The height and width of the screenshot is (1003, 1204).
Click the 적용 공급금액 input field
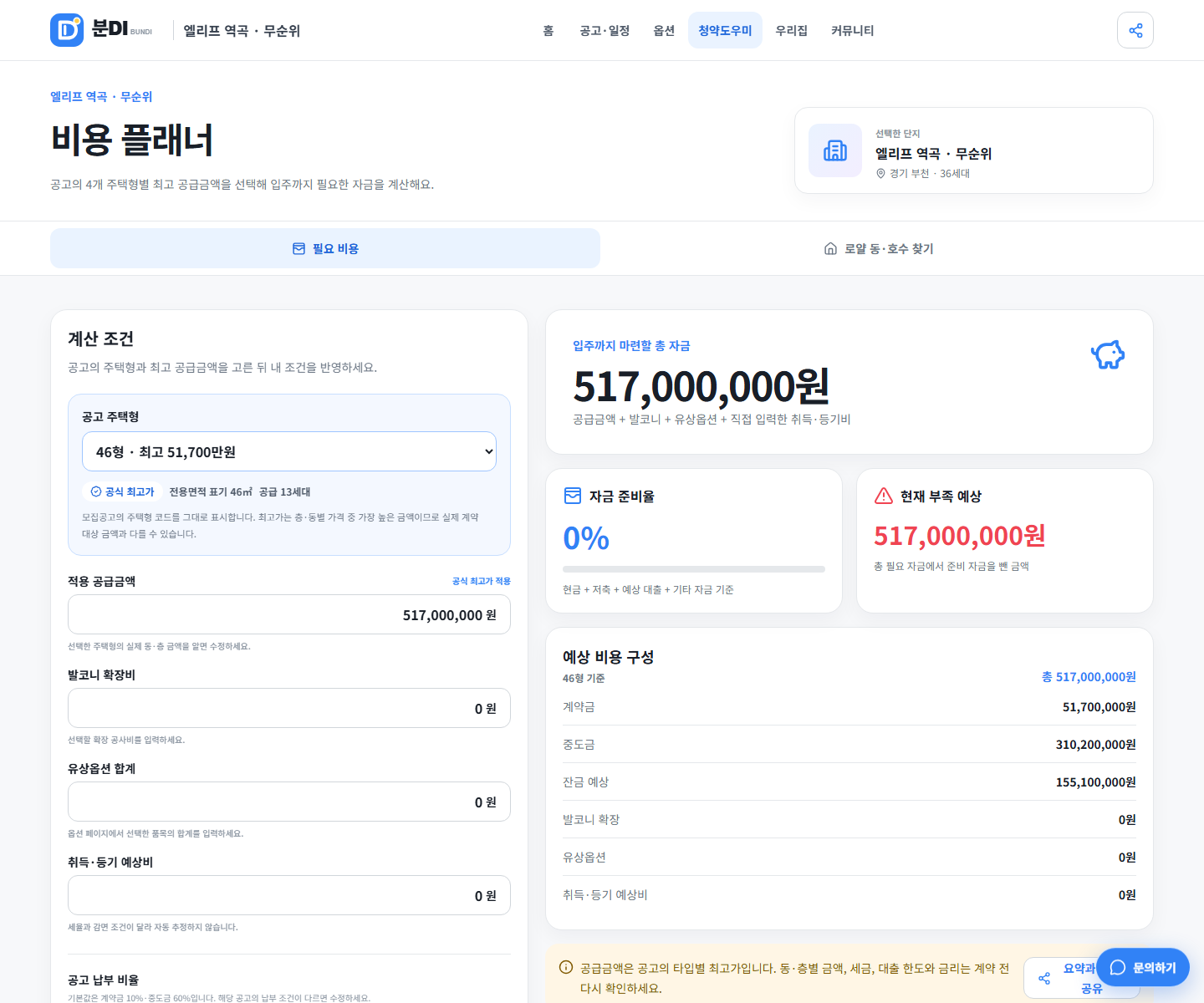click(x=289, y=614)
